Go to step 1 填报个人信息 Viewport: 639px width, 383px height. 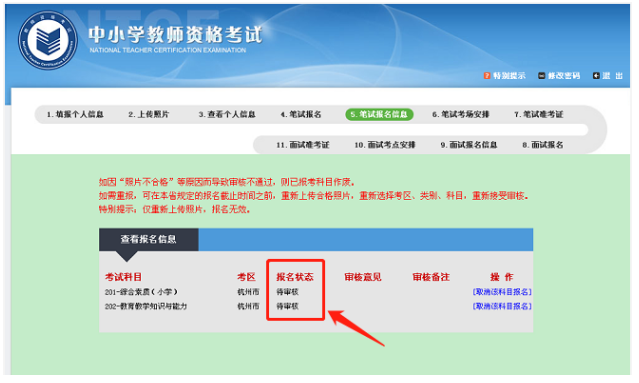[x=75, y=114]
